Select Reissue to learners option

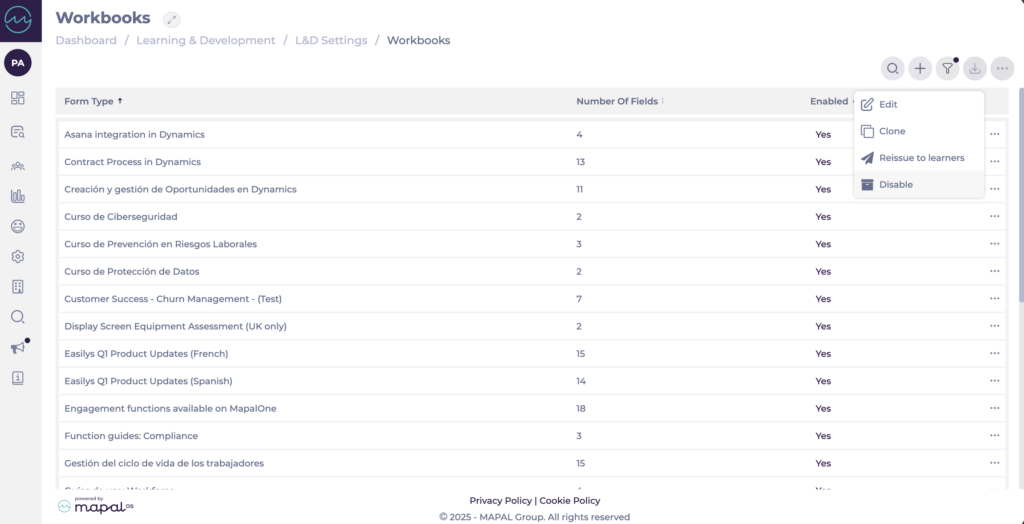pos(921,158)
